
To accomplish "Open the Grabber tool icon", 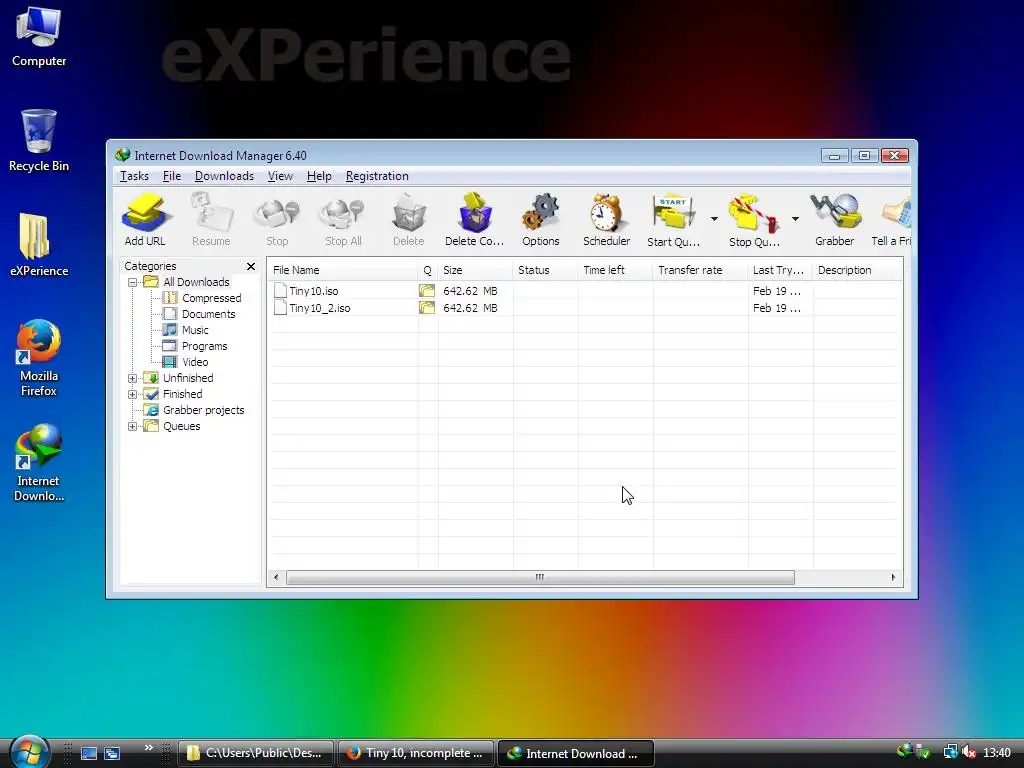I will (x=835, y=219).
